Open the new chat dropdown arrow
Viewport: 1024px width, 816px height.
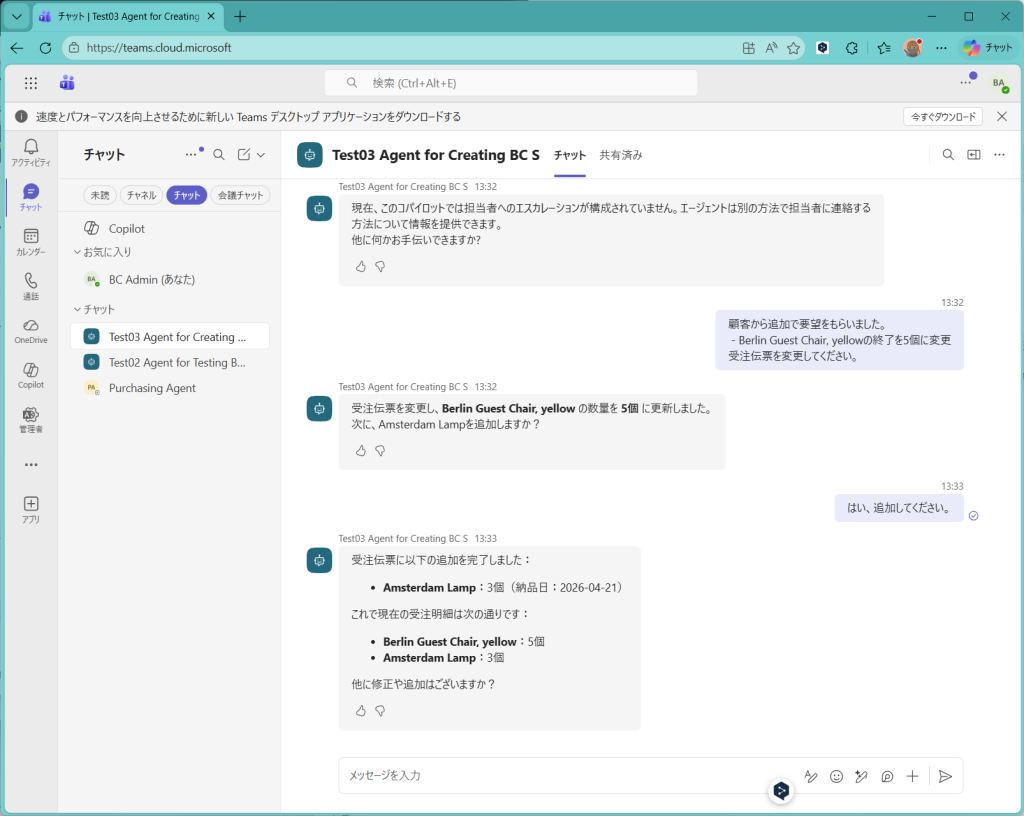click(261, 155)
